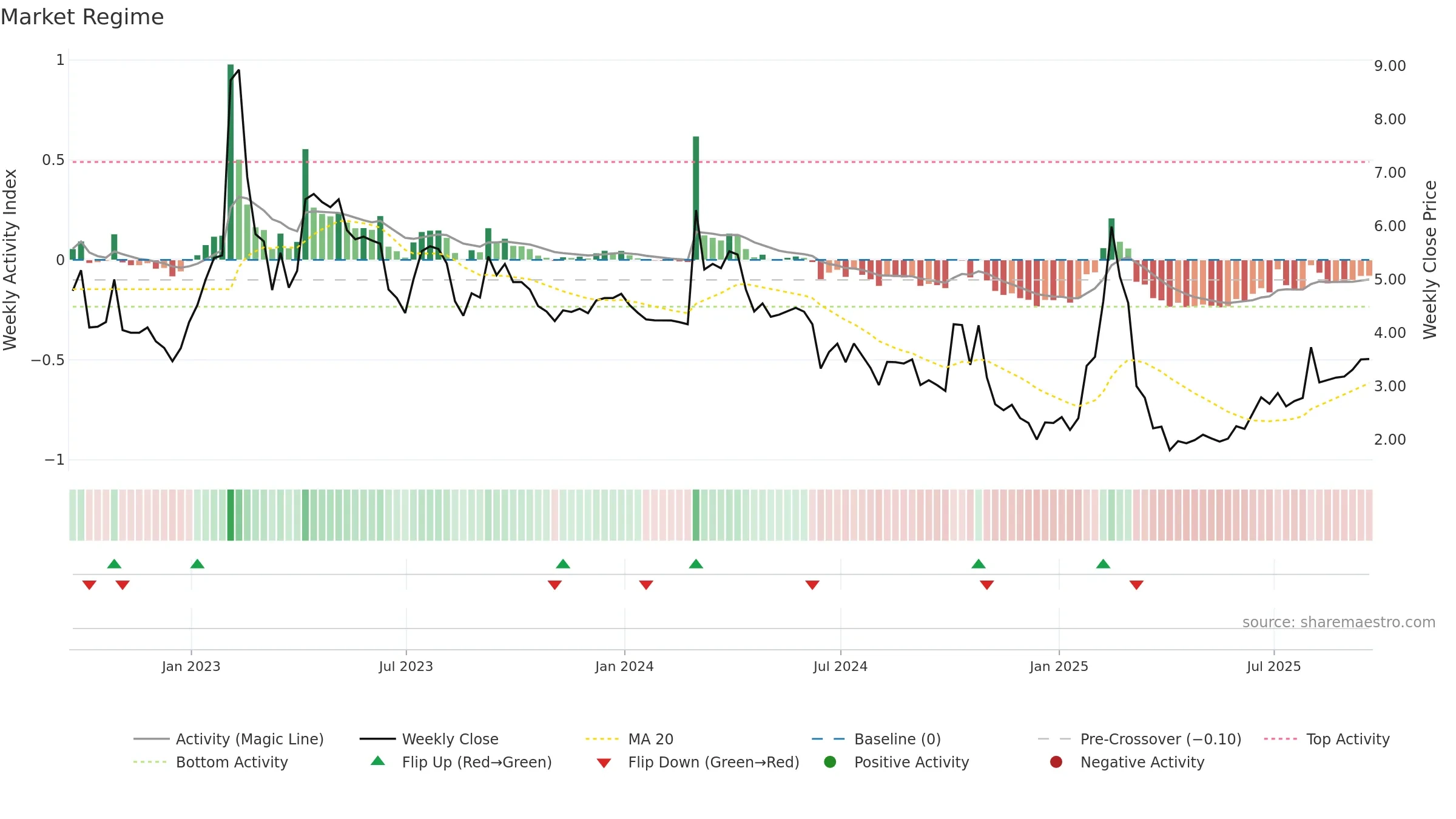Screen dimensions: 1456x819
Task: Toggle the Weekly Close legend entry
Action: click(x=429, y=739)
